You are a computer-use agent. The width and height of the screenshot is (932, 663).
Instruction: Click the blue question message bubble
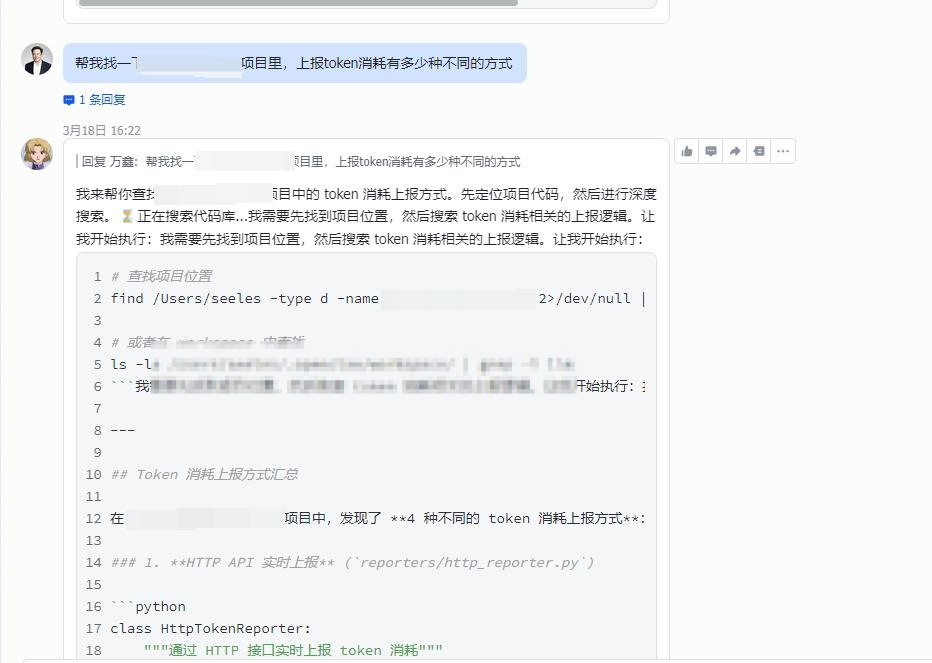click(294, 63)
